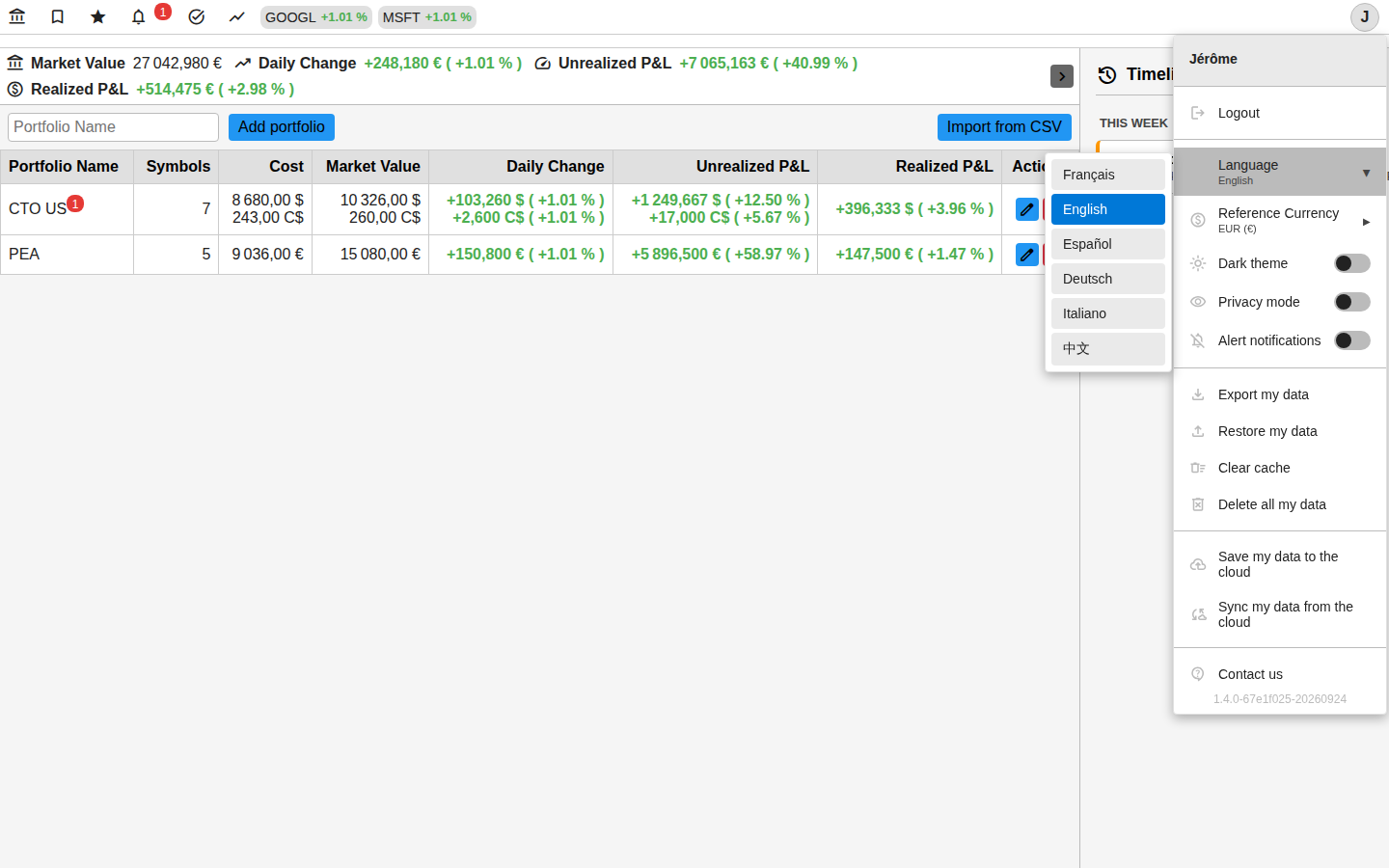Click the edit pencil for CTO US
The height and width of the screenshot is (868, 1389).
tap(1027, 209)
